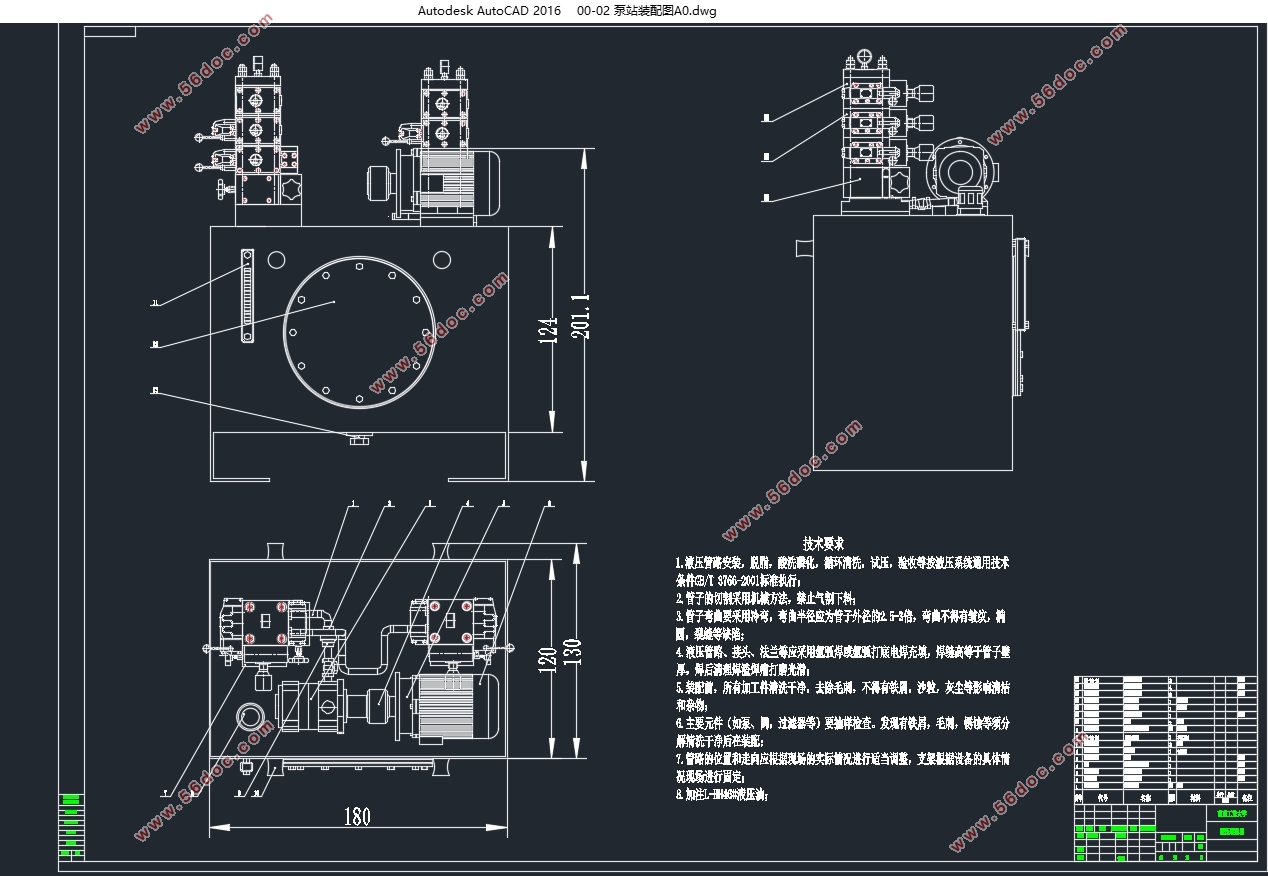The image size is (1268, 876).
Task: Select the vertical level gauge on tank
Action: 247,296
